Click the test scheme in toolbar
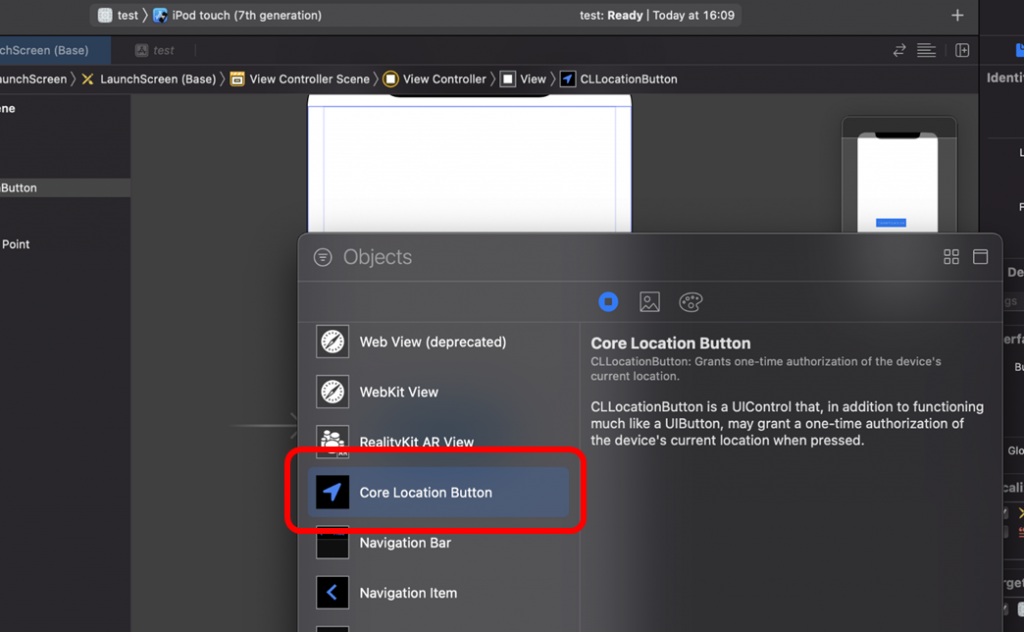 119,15
